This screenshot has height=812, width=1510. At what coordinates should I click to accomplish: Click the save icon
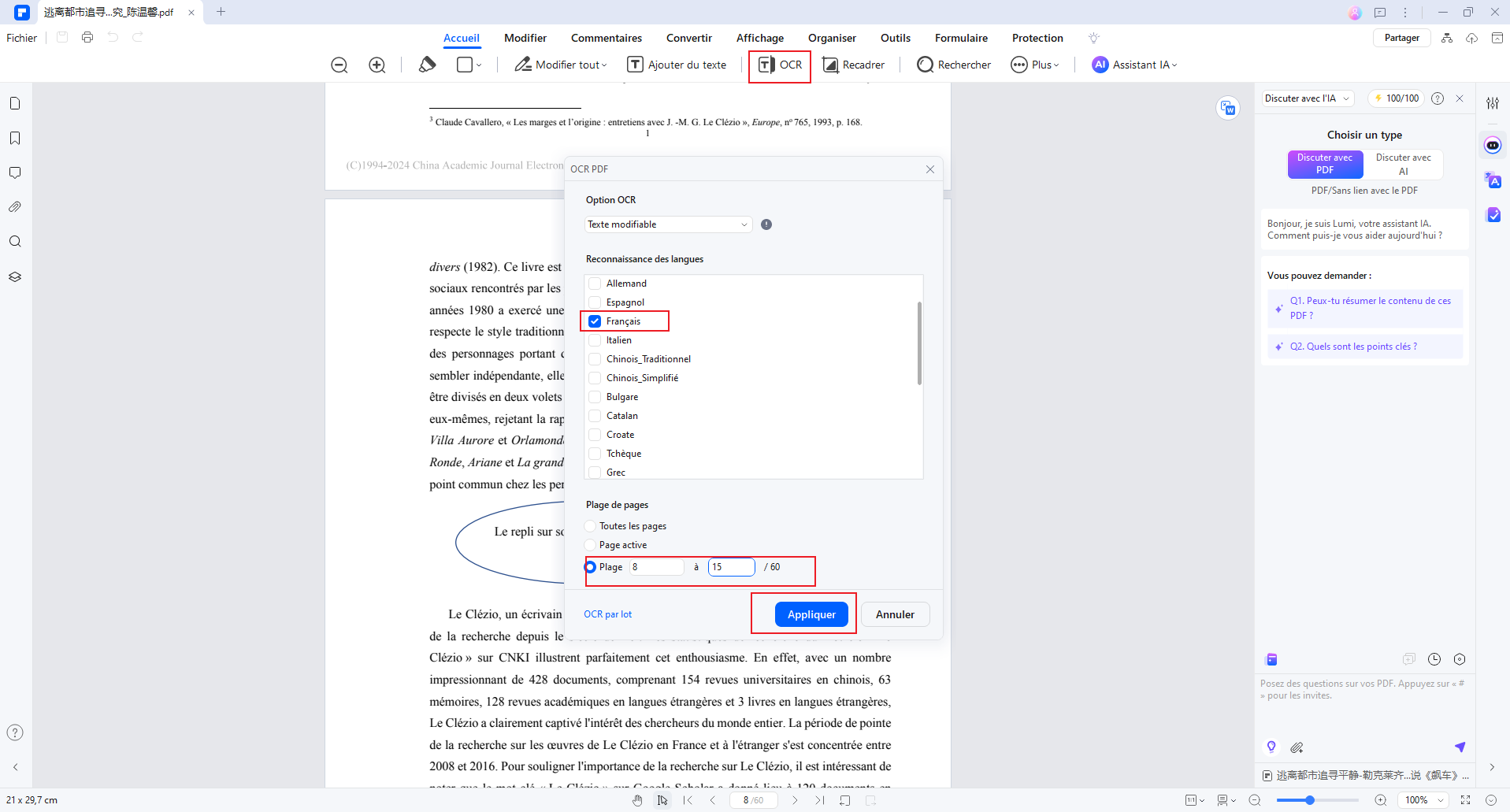pyautogui.click(x=62, y=37)
